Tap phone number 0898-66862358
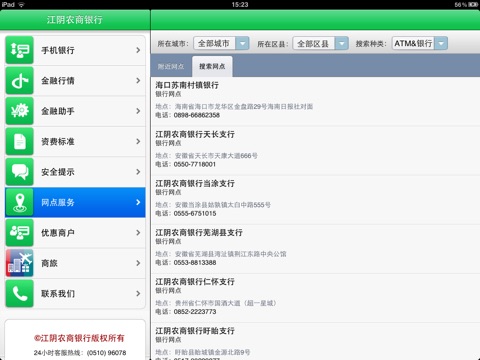 (x=197, y=115)
